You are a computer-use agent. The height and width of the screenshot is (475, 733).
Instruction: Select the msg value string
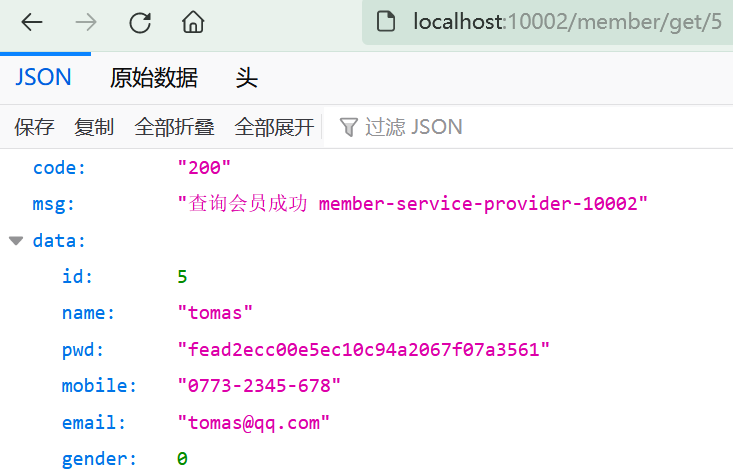click(413, 204)
